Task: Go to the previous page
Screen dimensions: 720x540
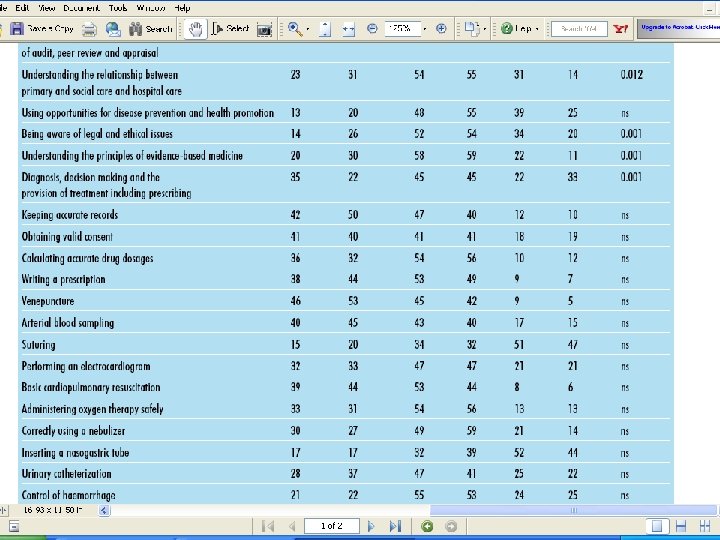Action: coord(292,526)
